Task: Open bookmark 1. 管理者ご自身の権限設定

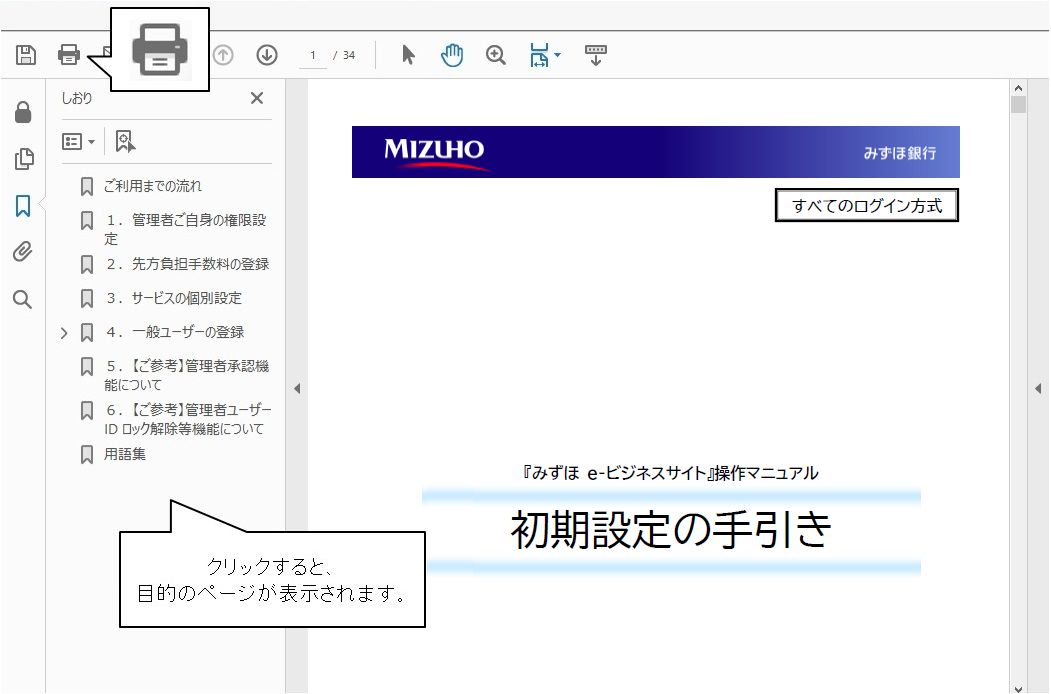Action: tap(186, 229)
